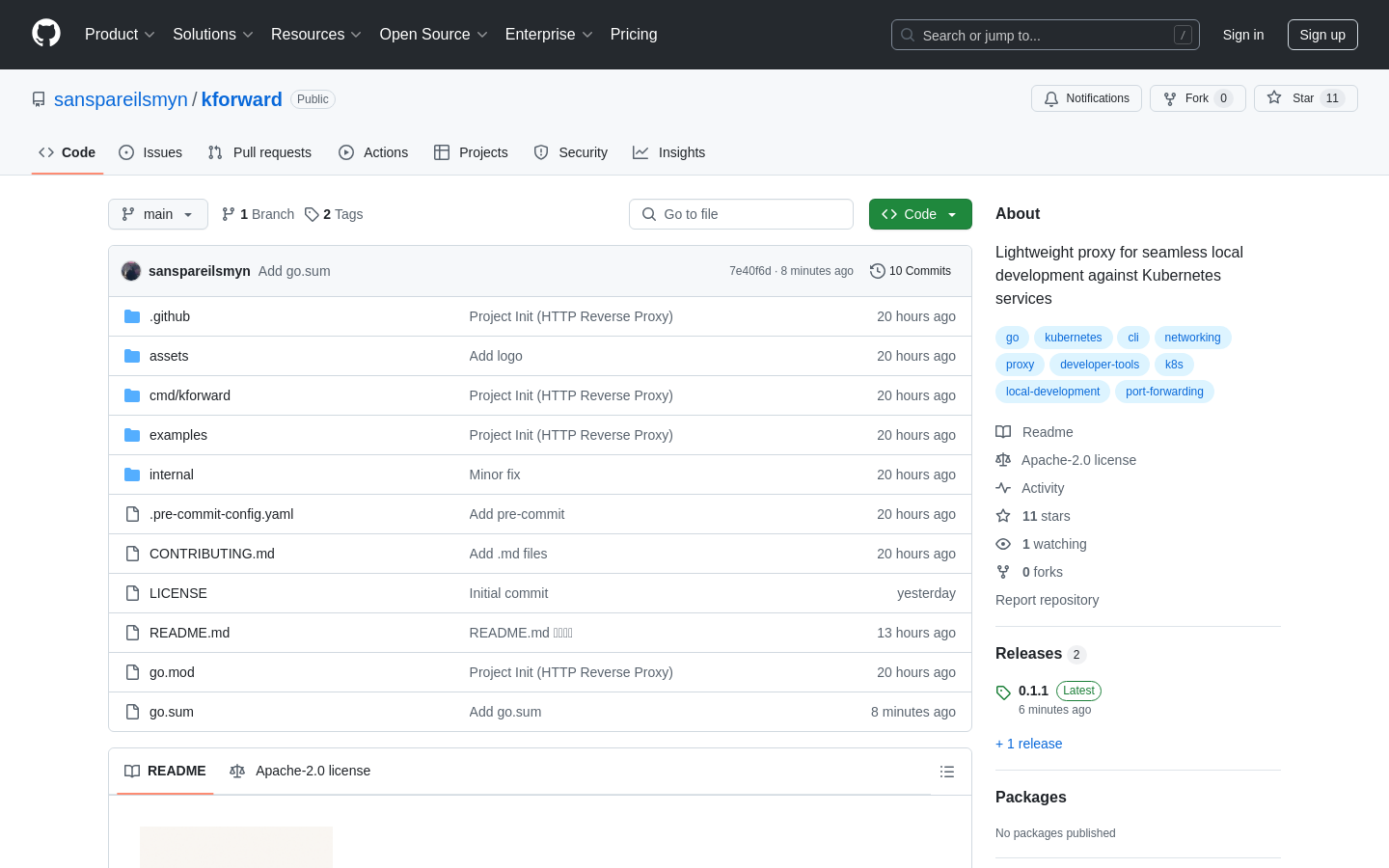Viewport: 1389px width, 868px height.
Task: Click the port-forwarding topic tag
Action: (1164, 392)
